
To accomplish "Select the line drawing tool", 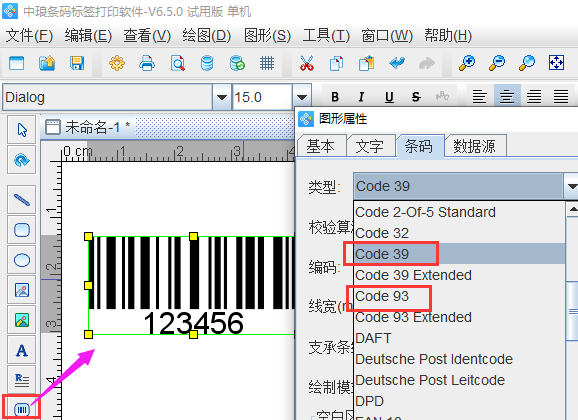I will click(22, 199).
